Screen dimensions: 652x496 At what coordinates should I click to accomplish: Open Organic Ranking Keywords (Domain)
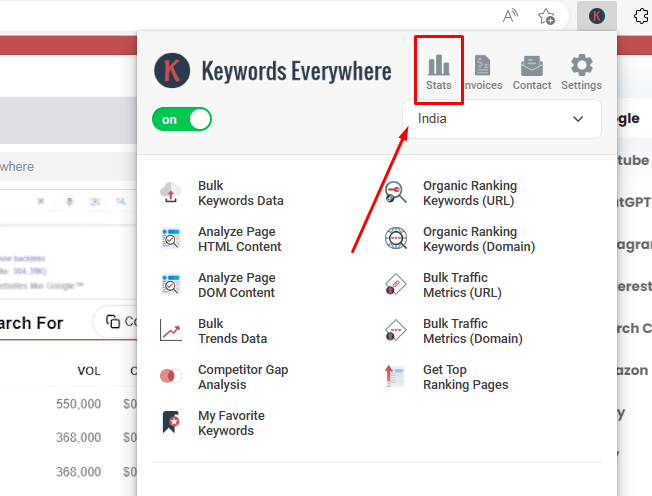click(479, 239)
